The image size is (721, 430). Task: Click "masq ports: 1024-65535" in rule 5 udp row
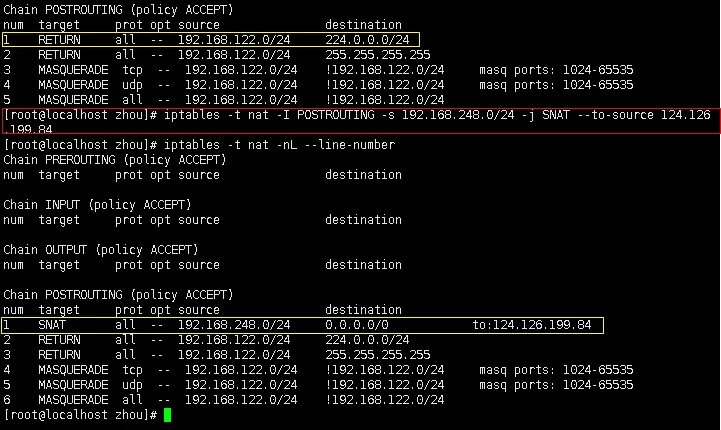tap(556, 385)
